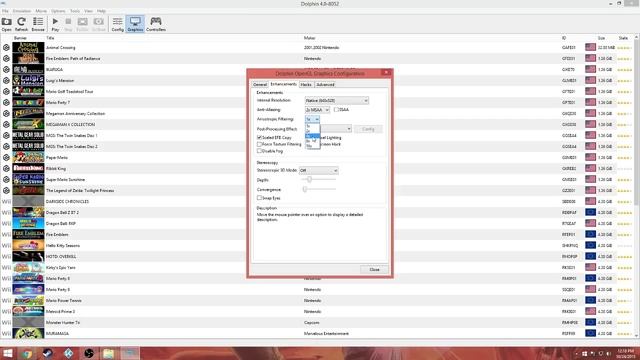
Task: Switch to the Hacks tab
Action: click(x=306, y=84)
